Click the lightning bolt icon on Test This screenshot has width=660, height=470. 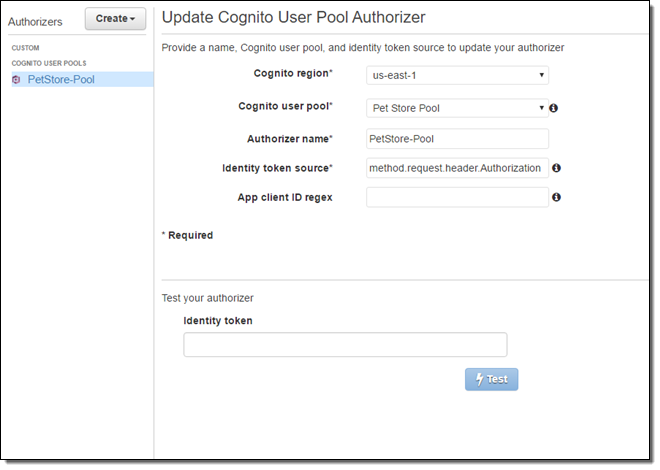coord(479,379)
